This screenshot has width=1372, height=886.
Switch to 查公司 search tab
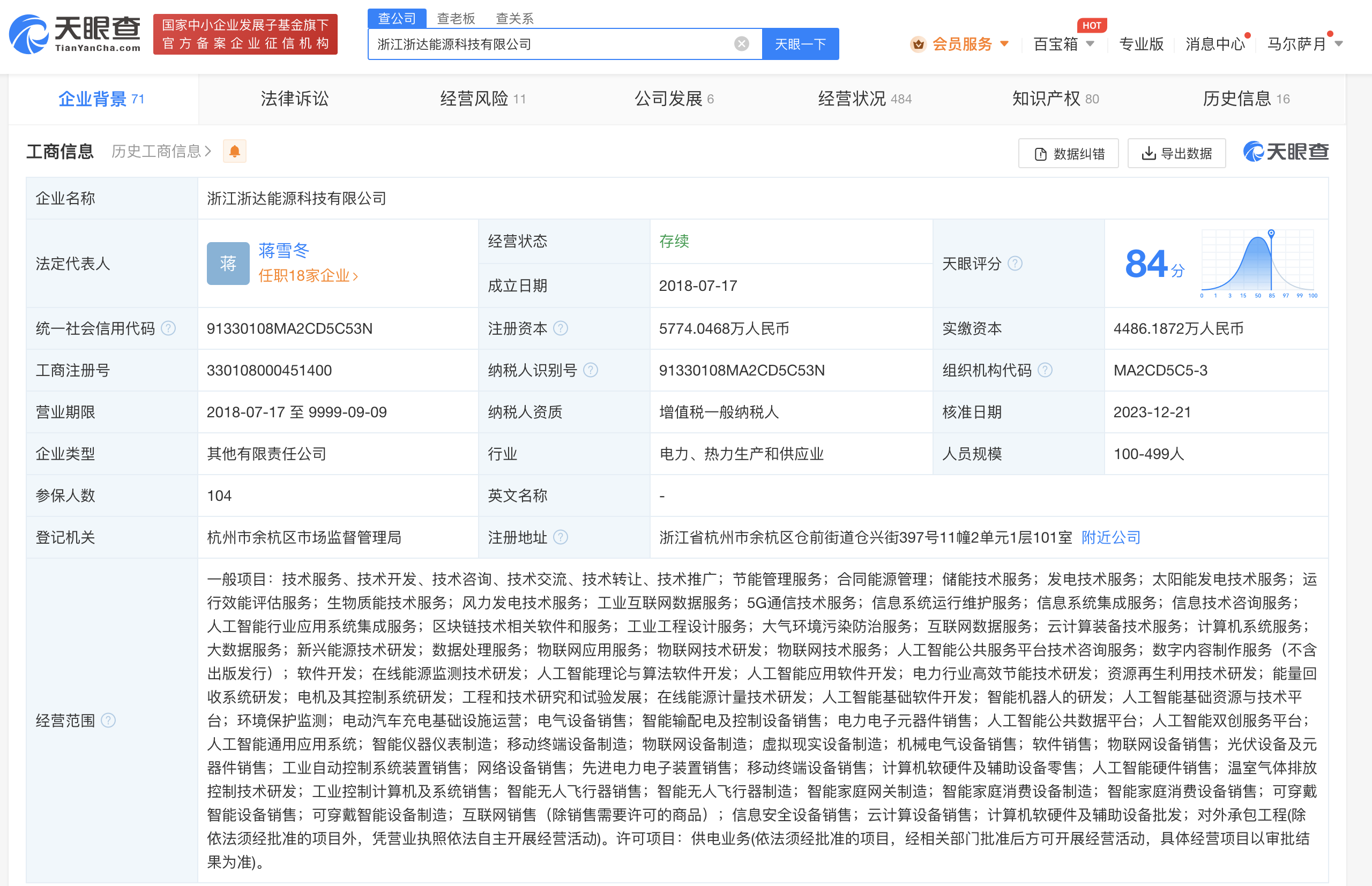click(397, 18)
